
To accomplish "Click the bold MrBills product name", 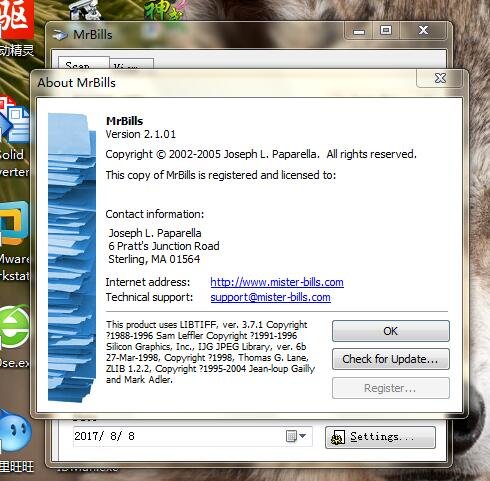I will pyautogui.click(x=124, y=121).
